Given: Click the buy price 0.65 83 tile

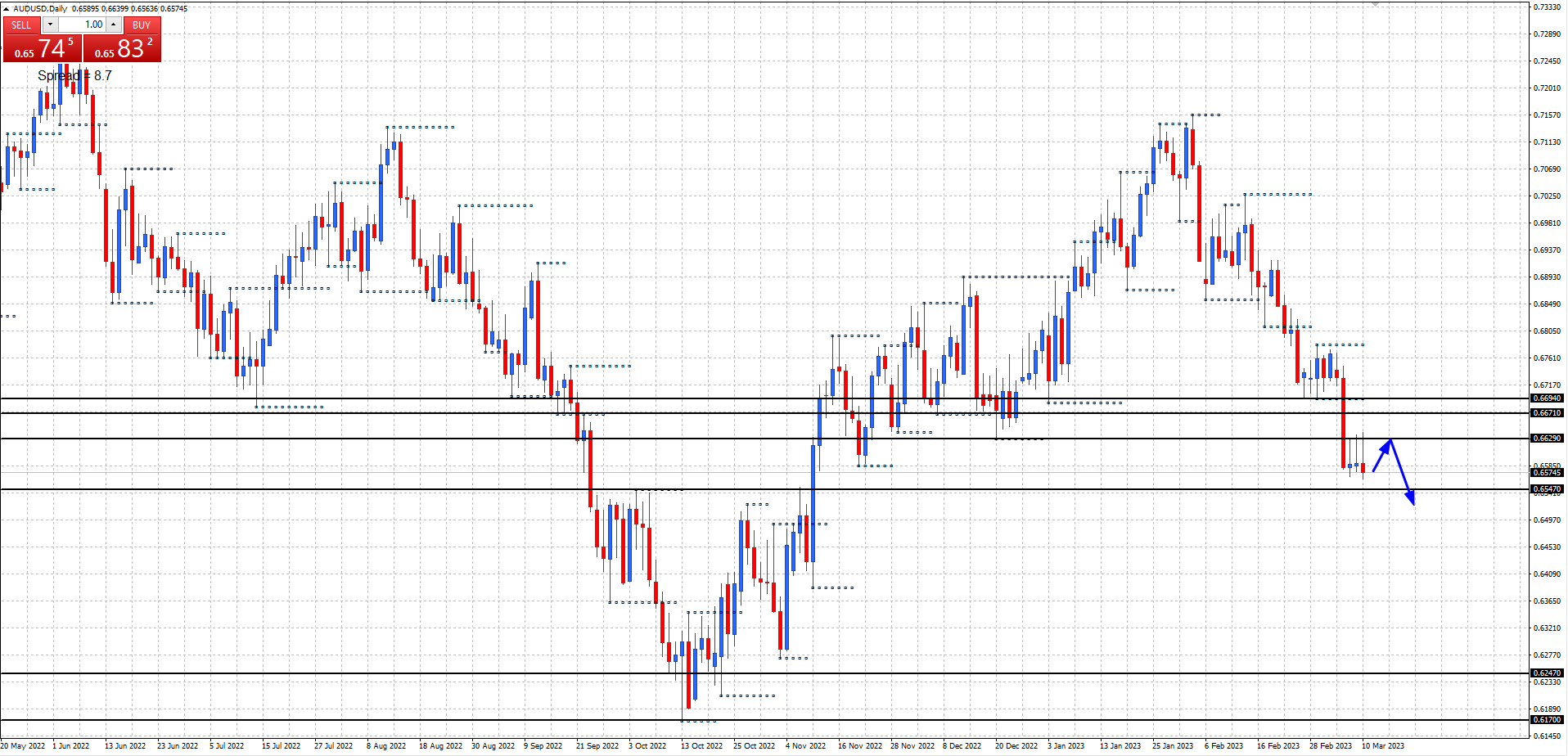Looking at the screenshot, I should pyautogui.click(x=123, y=48).
